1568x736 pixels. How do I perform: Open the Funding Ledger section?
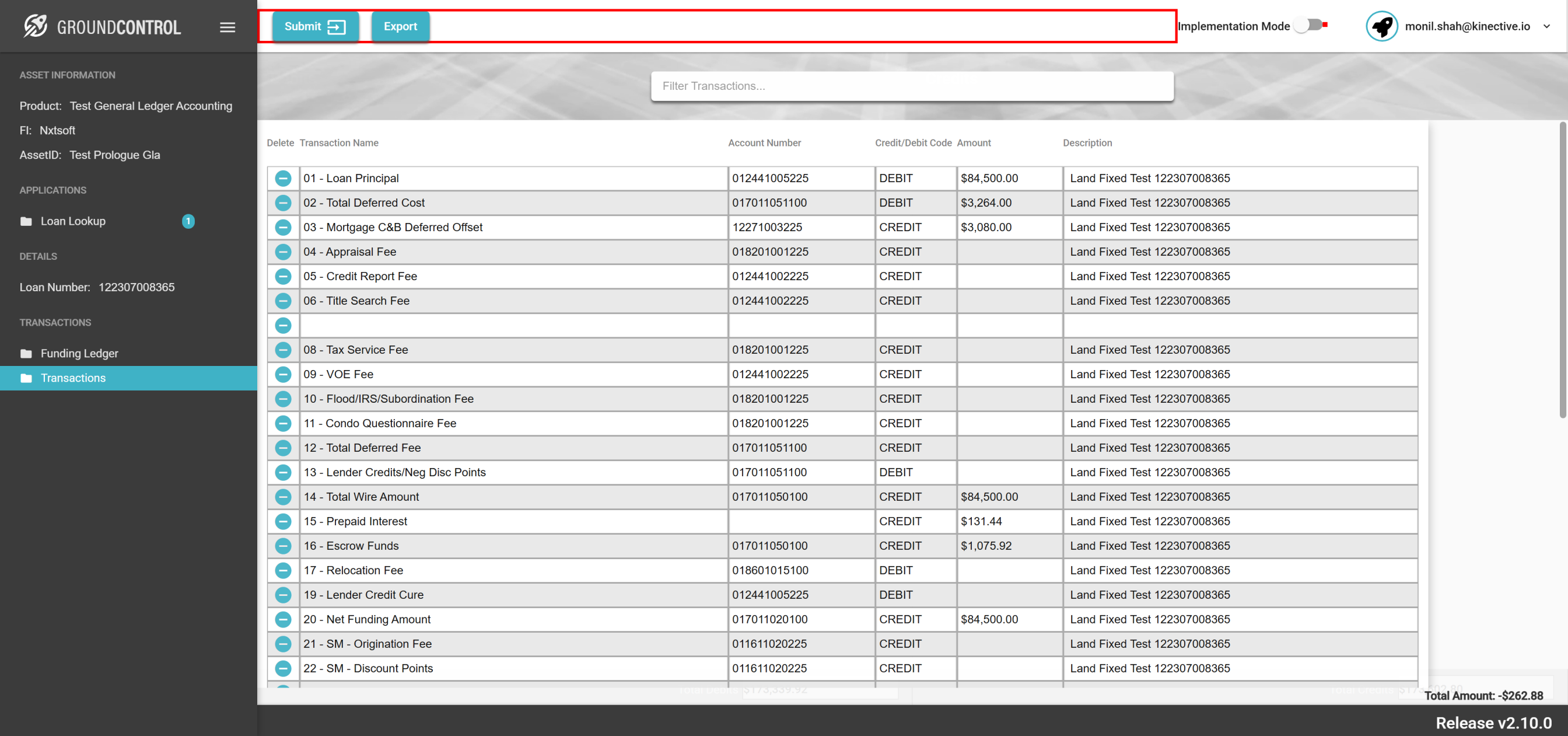(79, 353)
